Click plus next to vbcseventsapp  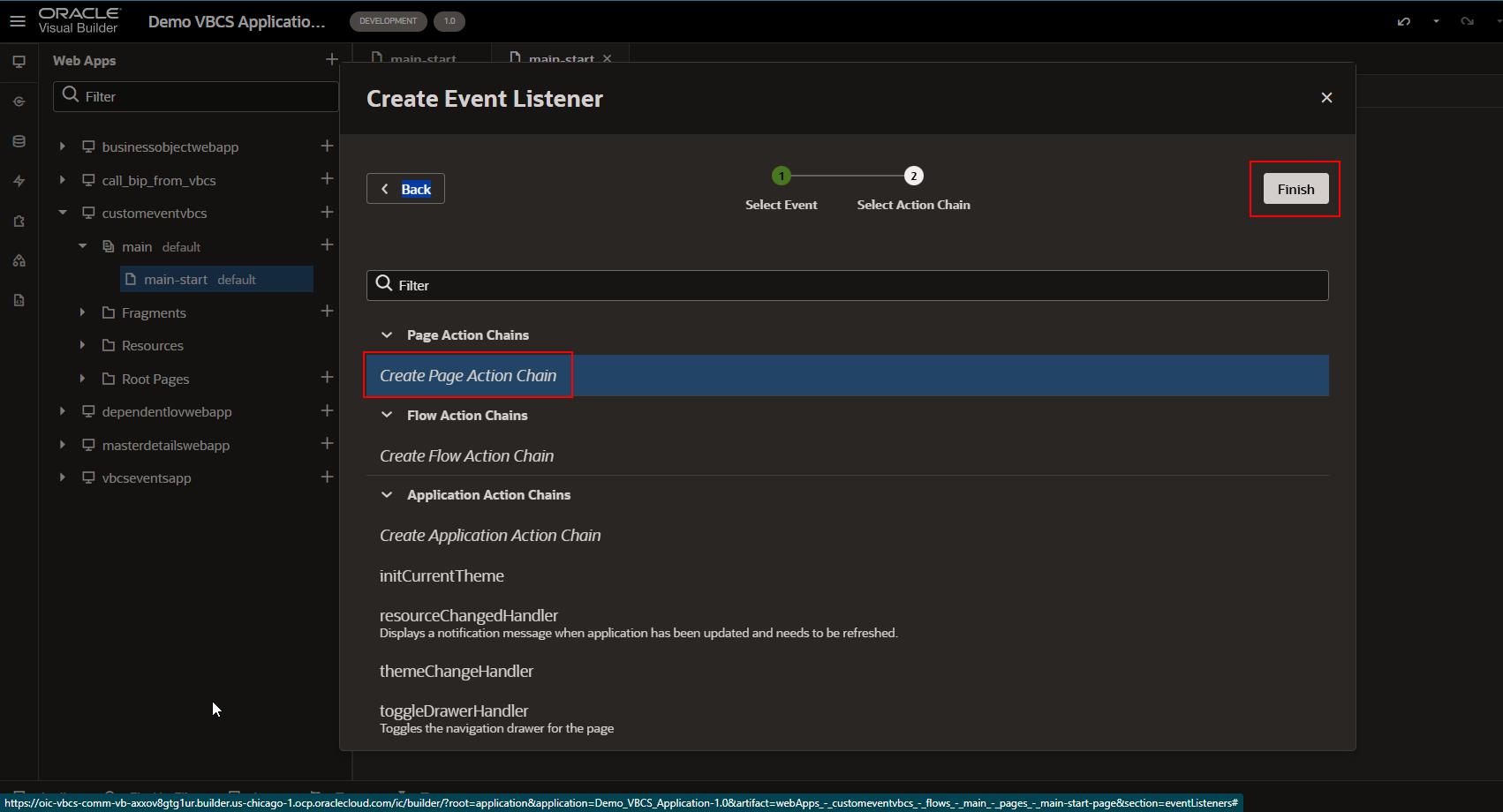327,477
